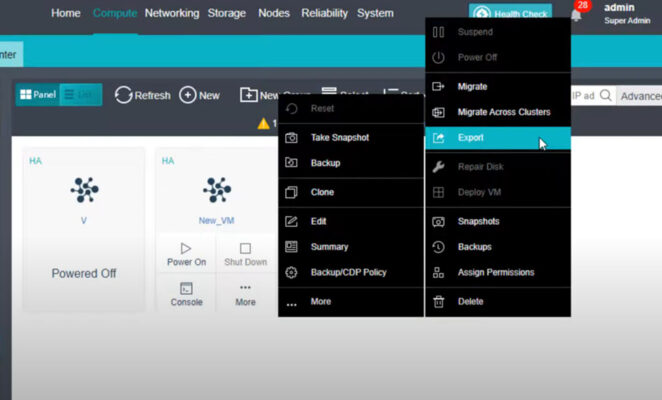
Task: Open Backup/CDP Policy
Action: 351,272
